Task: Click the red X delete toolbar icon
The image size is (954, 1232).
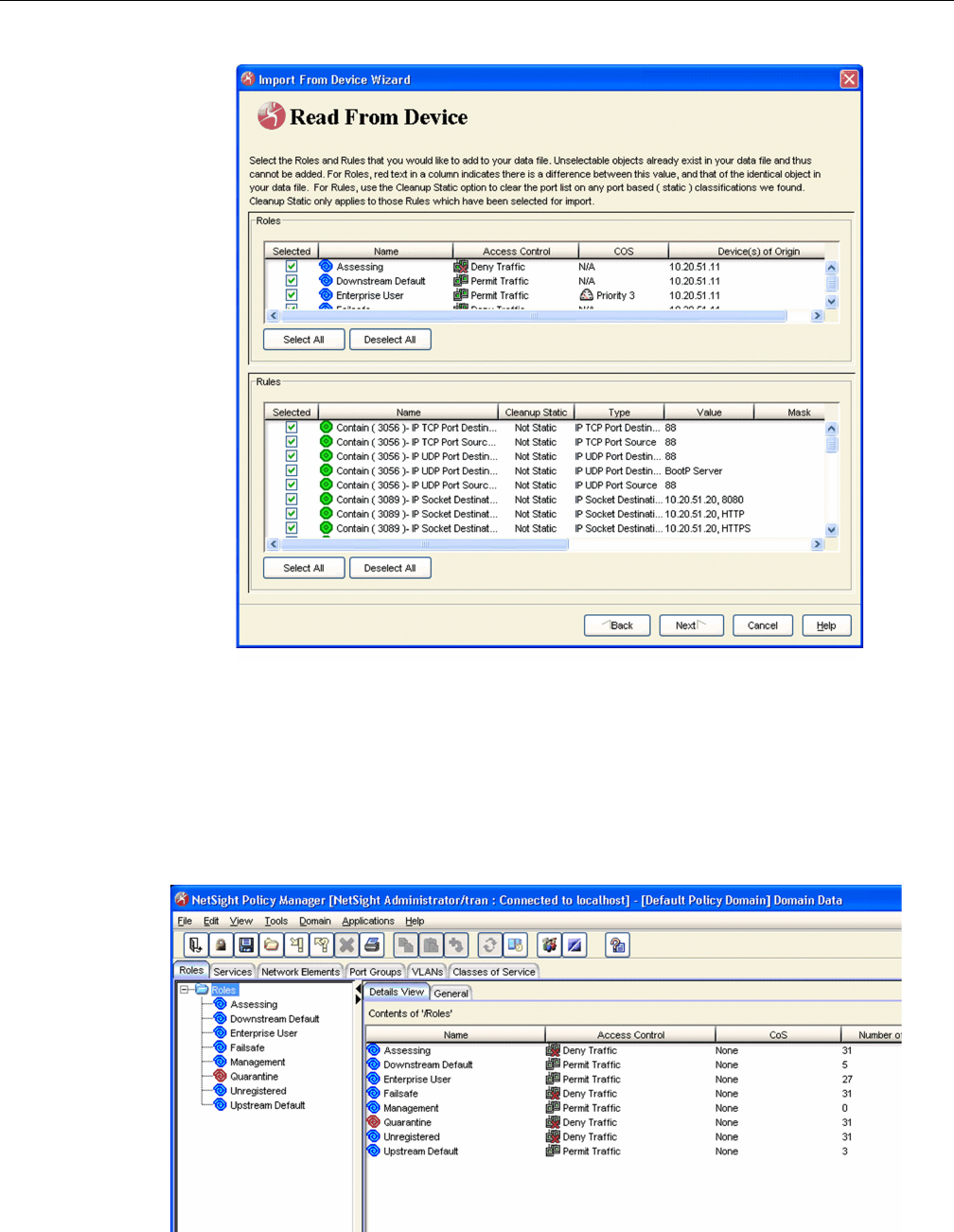Action: 346,945
